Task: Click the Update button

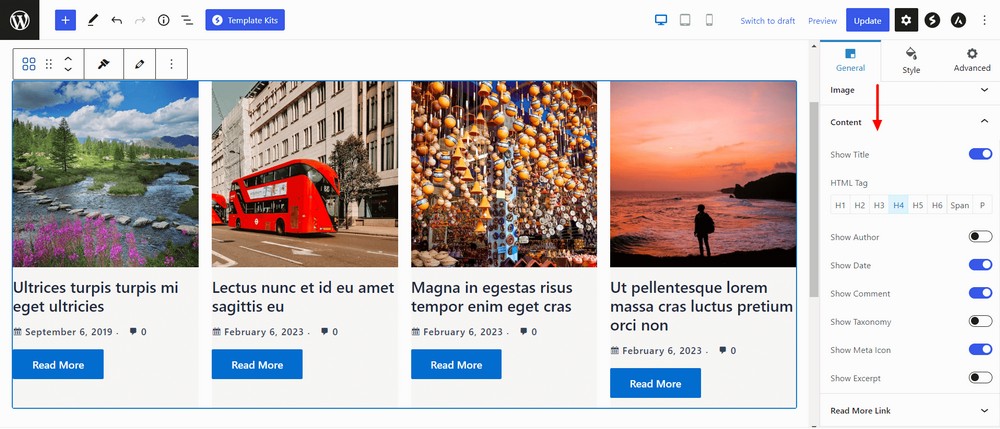Action: click(x=867, y=20)
